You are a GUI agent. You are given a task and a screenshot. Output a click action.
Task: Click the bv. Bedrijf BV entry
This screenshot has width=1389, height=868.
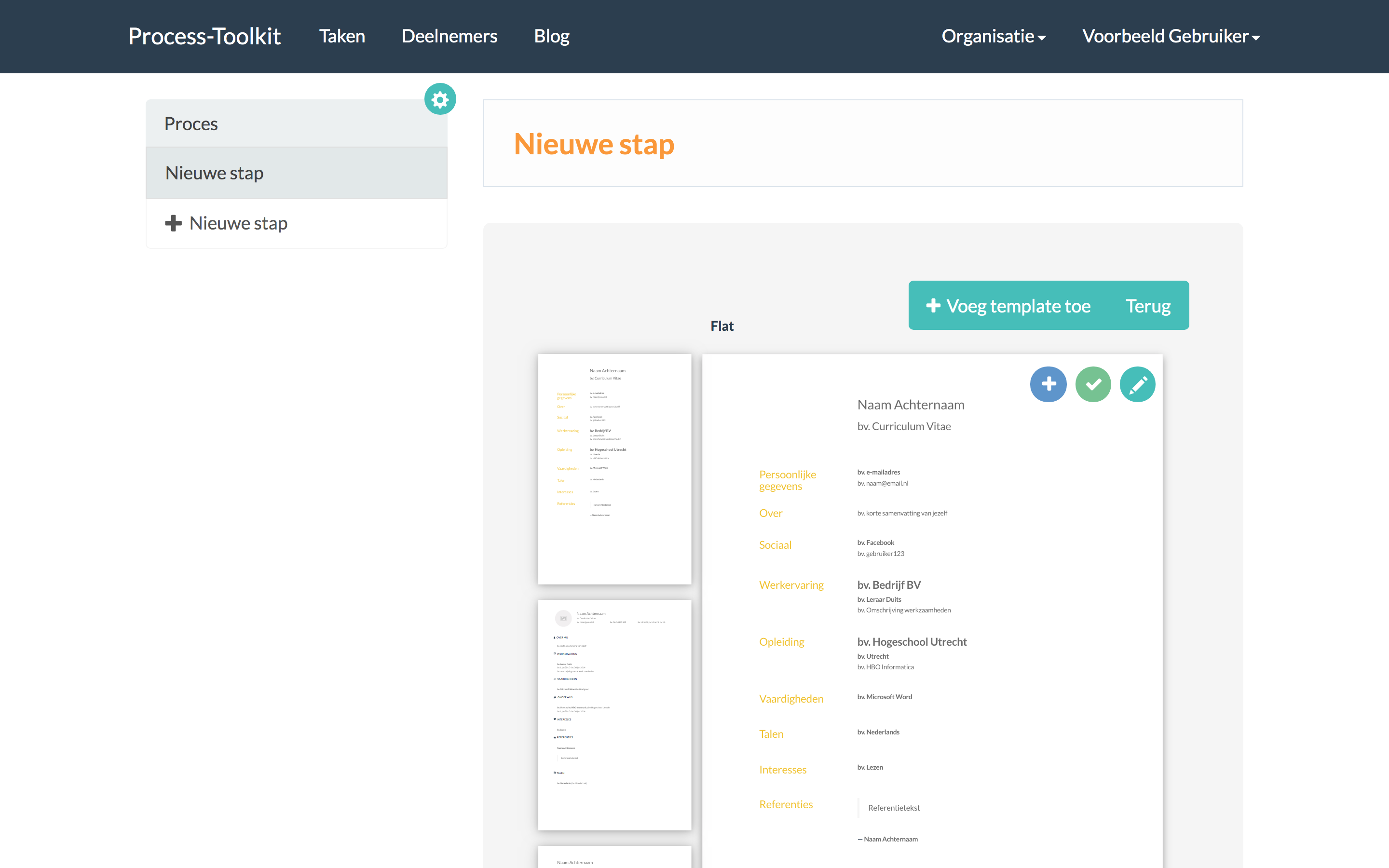coord(889,585)
